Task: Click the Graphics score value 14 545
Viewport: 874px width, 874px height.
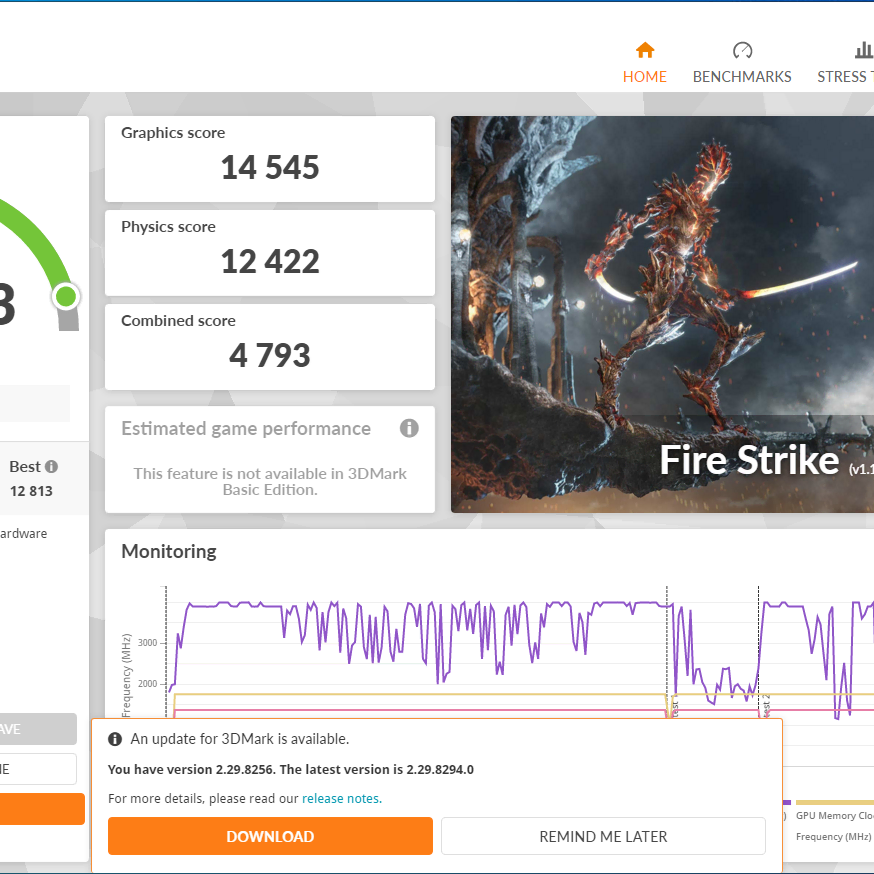Action: pyautogui.click(x=270, y=167)
